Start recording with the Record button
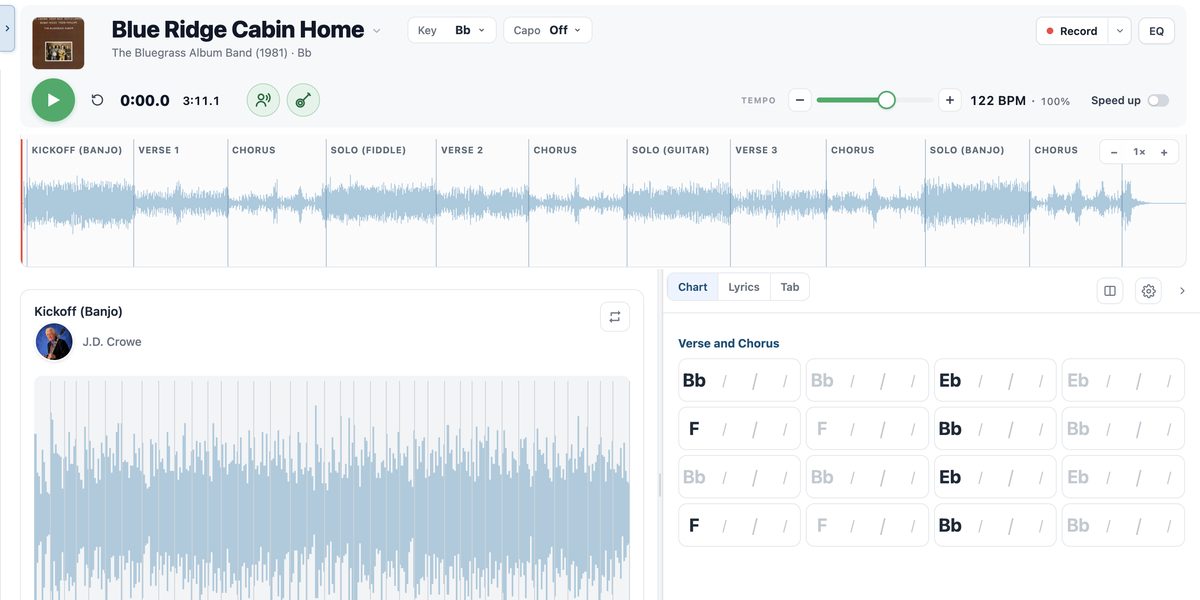This screenshot has width=1200, height=600. point(1072,31)
